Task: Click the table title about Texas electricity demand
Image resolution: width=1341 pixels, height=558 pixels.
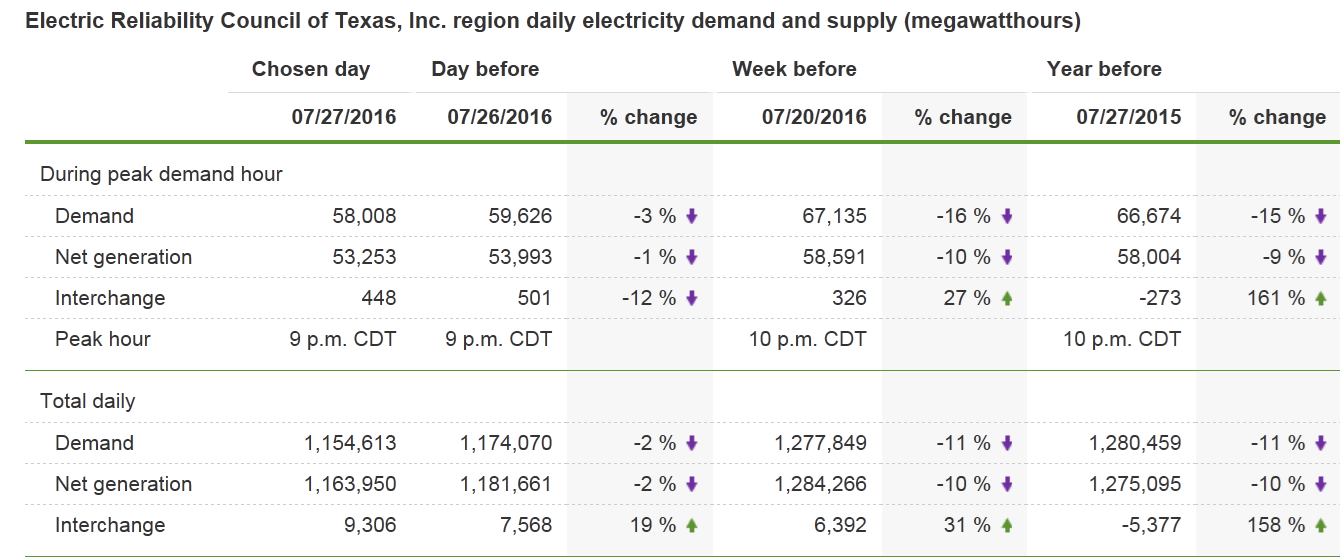Action: (x=552, y=21)
